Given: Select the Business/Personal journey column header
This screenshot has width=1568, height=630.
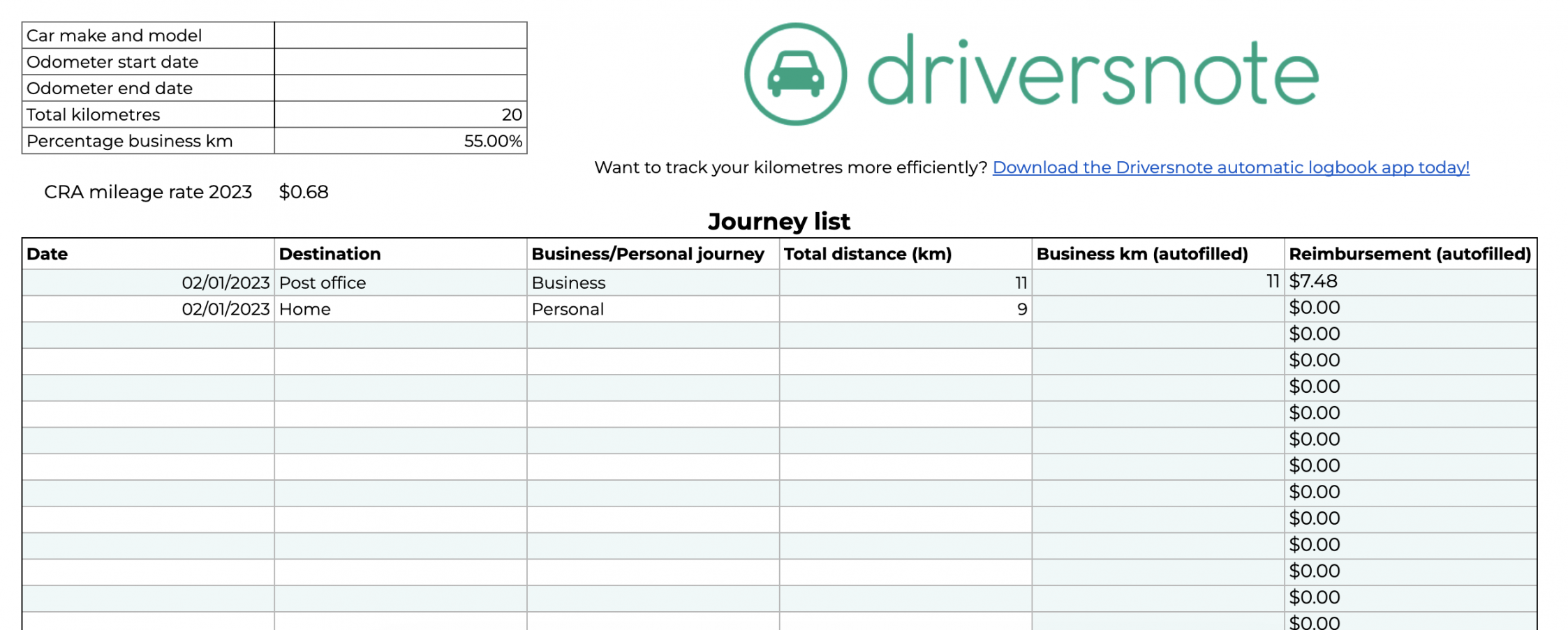Looking at the screenshot, I should [x=653, y=254].
